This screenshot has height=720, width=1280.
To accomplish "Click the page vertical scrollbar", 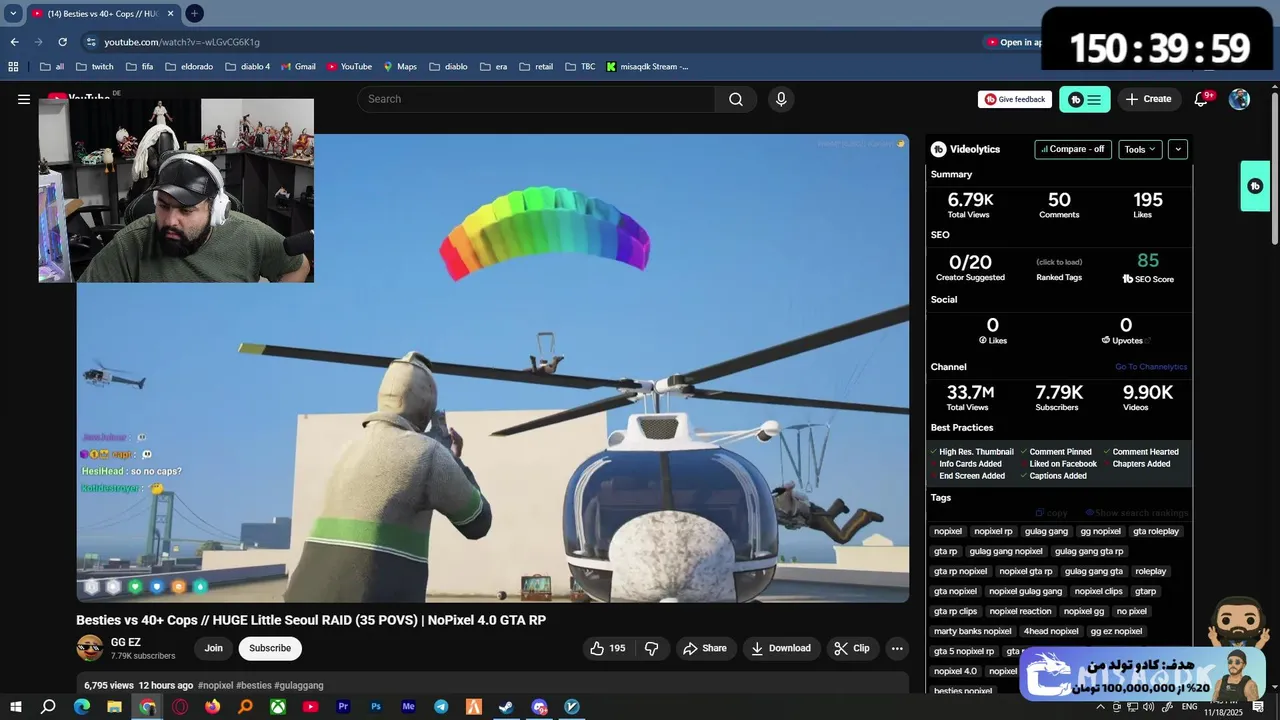I will point(1274,170).
